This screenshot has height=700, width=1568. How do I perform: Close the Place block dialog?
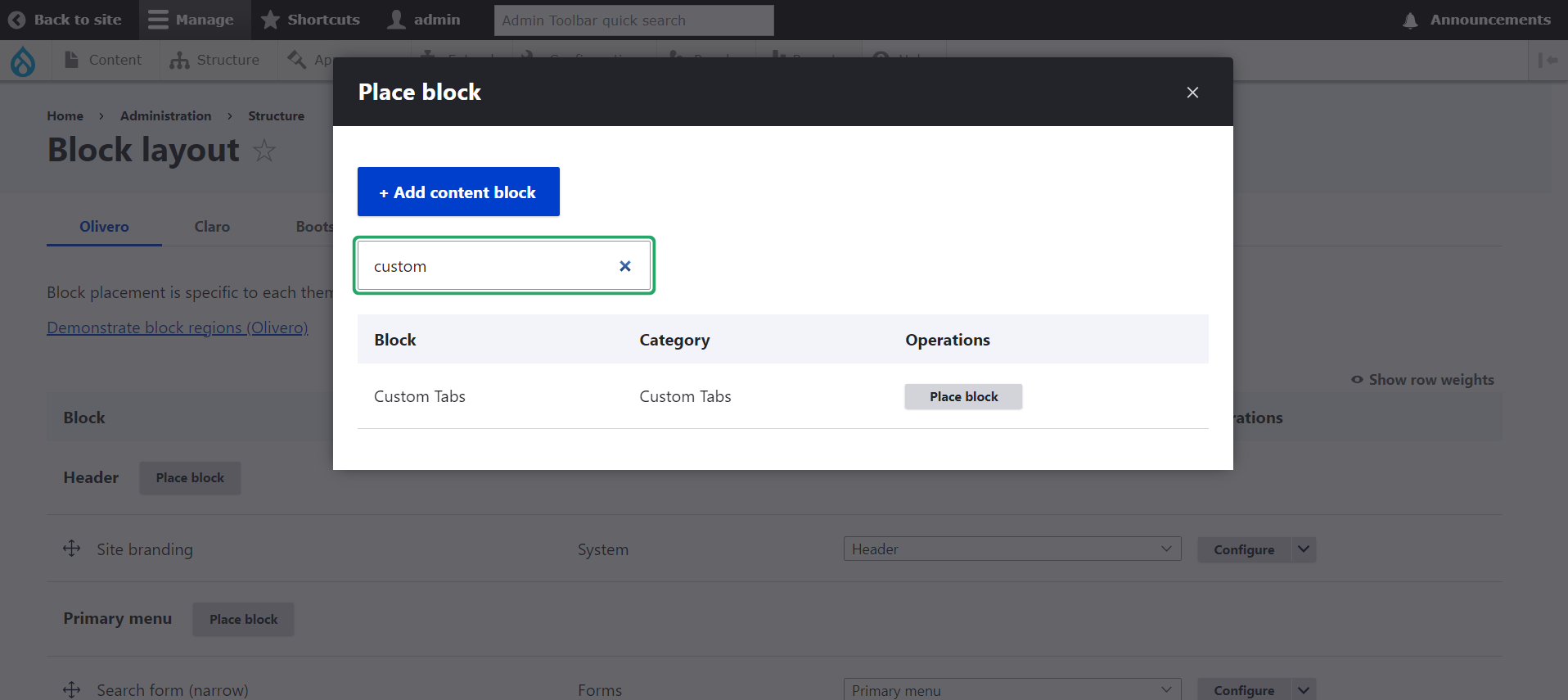(x=1192, y=93)
